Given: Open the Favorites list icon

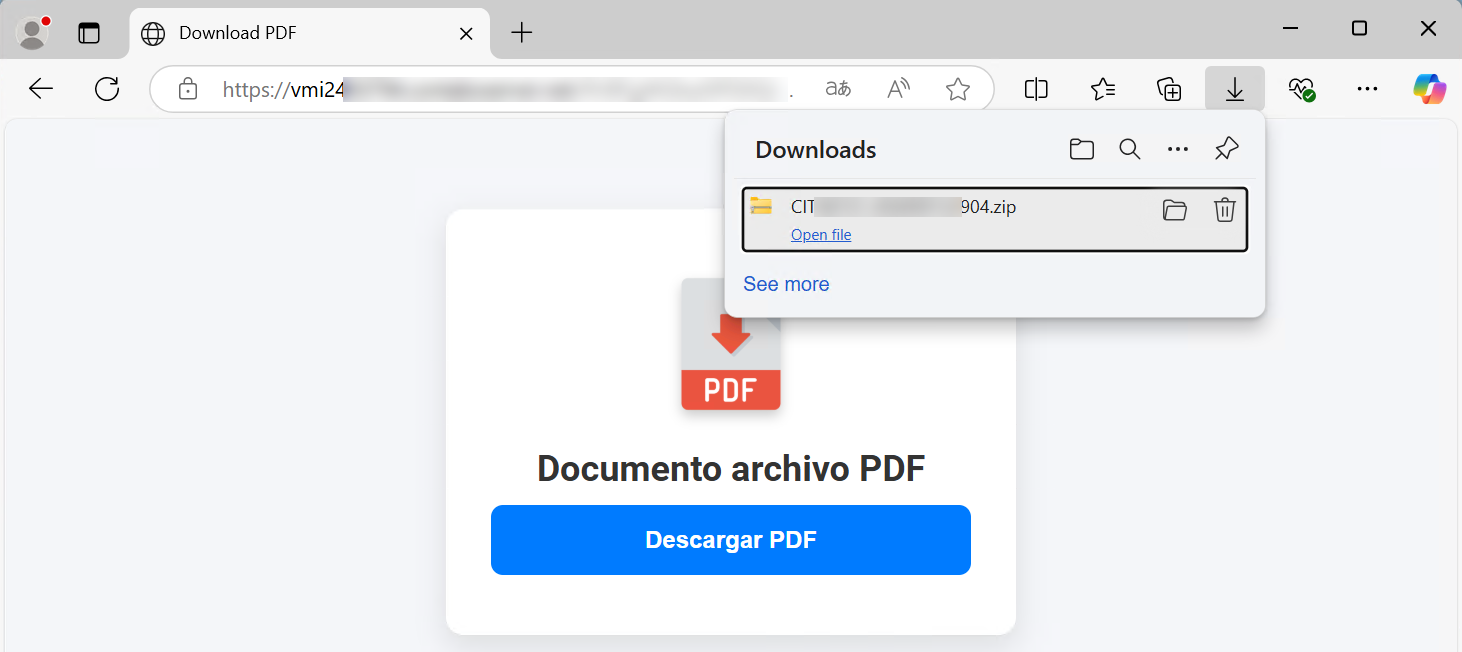Looking at the screenshot, I should 1102,89.
